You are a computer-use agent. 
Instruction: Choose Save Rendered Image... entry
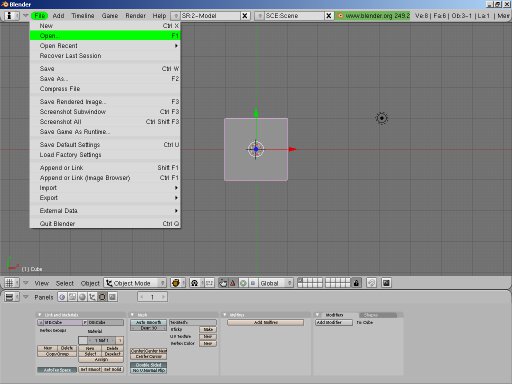coord(105,102)
